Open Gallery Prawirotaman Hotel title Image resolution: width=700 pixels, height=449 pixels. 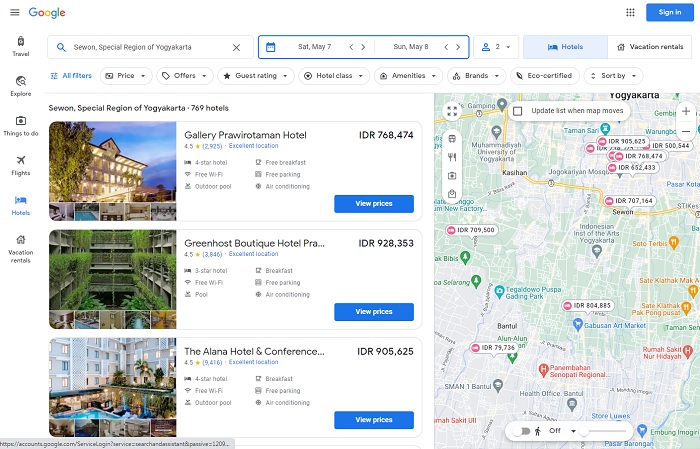(x=245, y=135)
